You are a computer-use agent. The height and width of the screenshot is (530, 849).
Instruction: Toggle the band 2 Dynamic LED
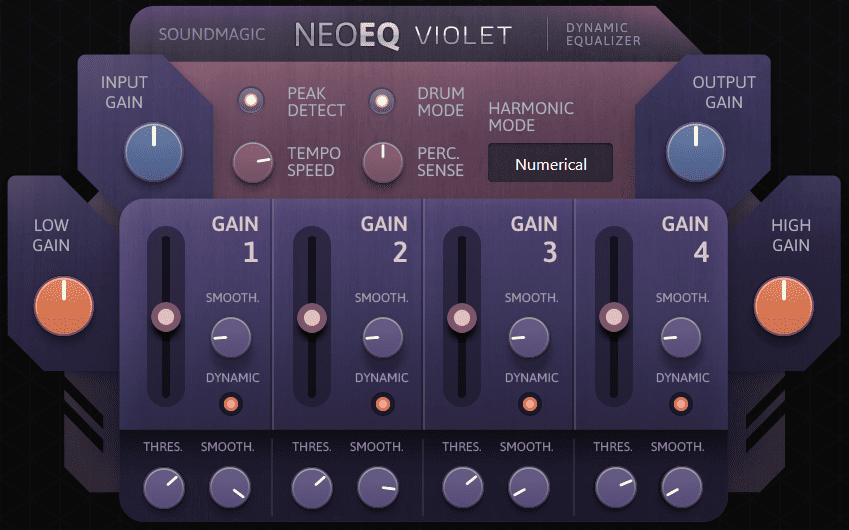(383, 404)
